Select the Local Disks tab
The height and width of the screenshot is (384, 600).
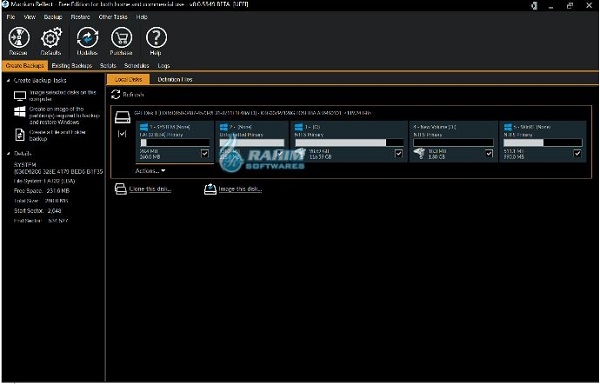point(128,80)
